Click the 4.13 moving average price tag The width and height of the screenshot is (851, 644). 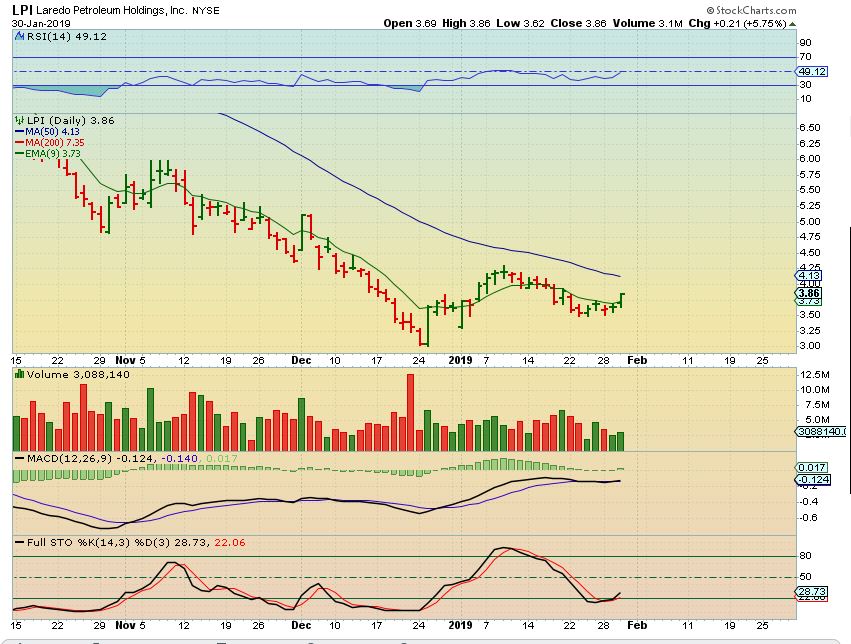tap(809, 275)
